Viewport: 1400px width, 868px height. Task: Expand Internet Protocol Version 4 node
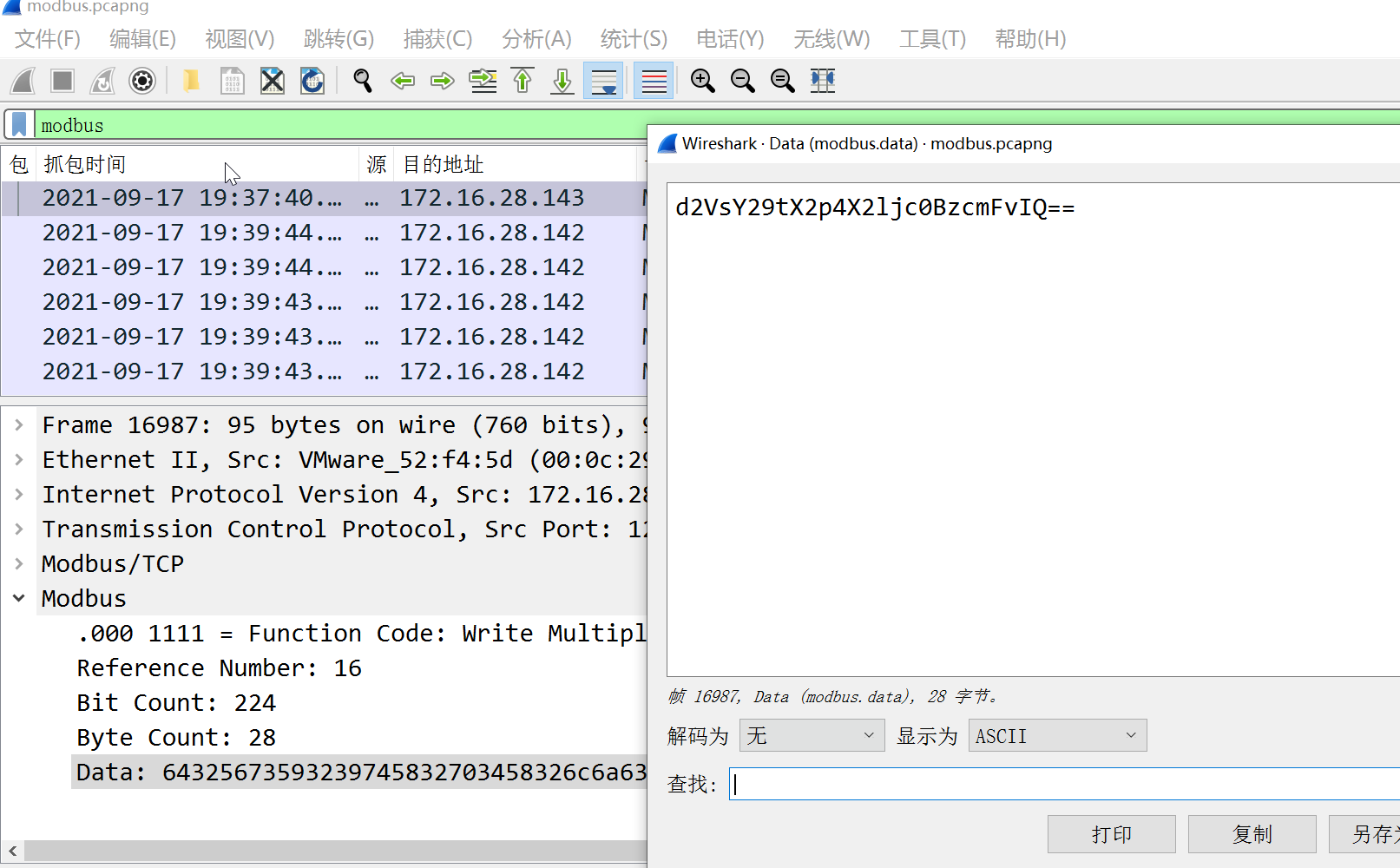click(x=19, y=495)
